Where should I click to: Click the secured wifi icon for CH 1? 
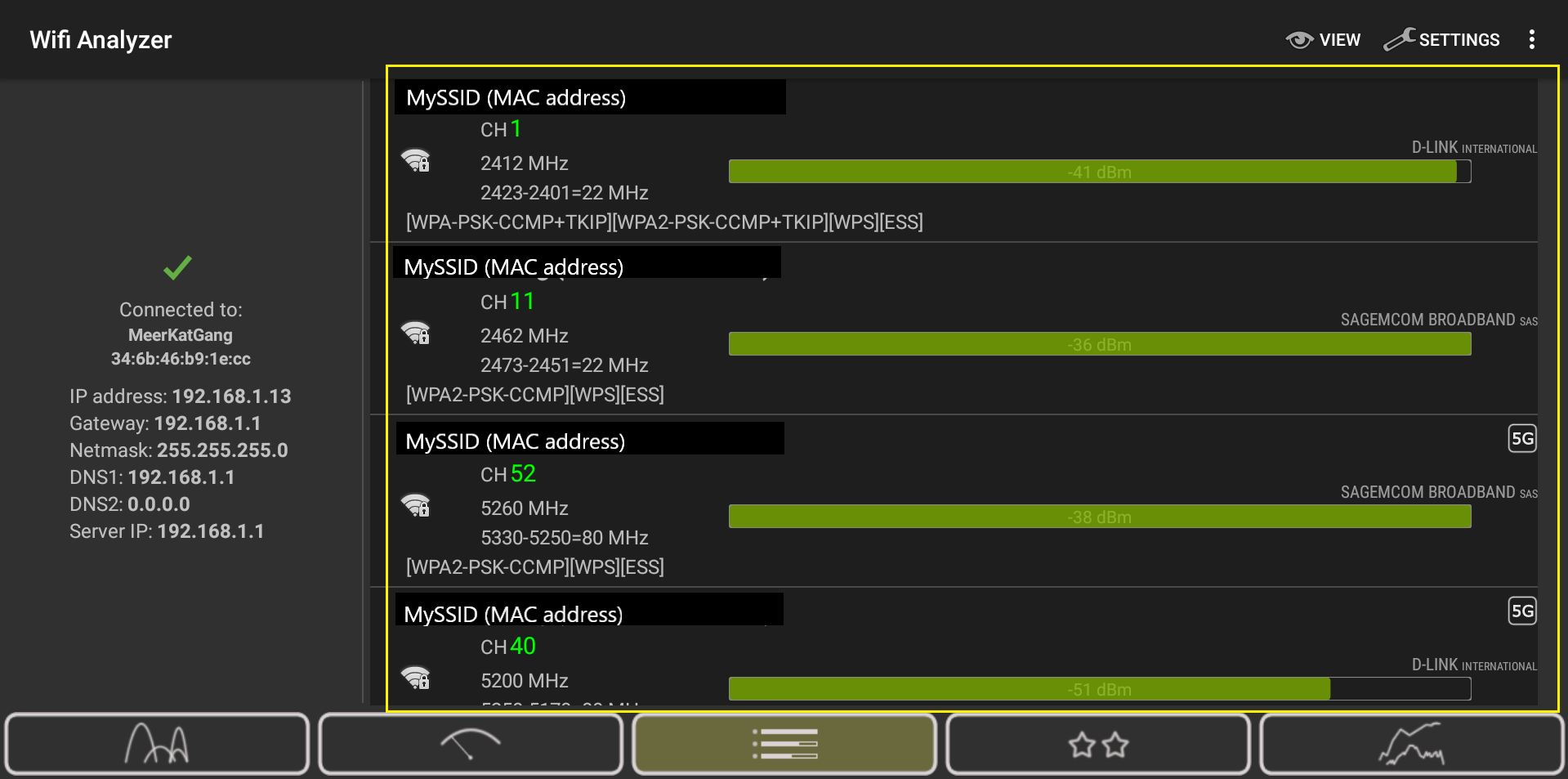[x=416, y=160]
